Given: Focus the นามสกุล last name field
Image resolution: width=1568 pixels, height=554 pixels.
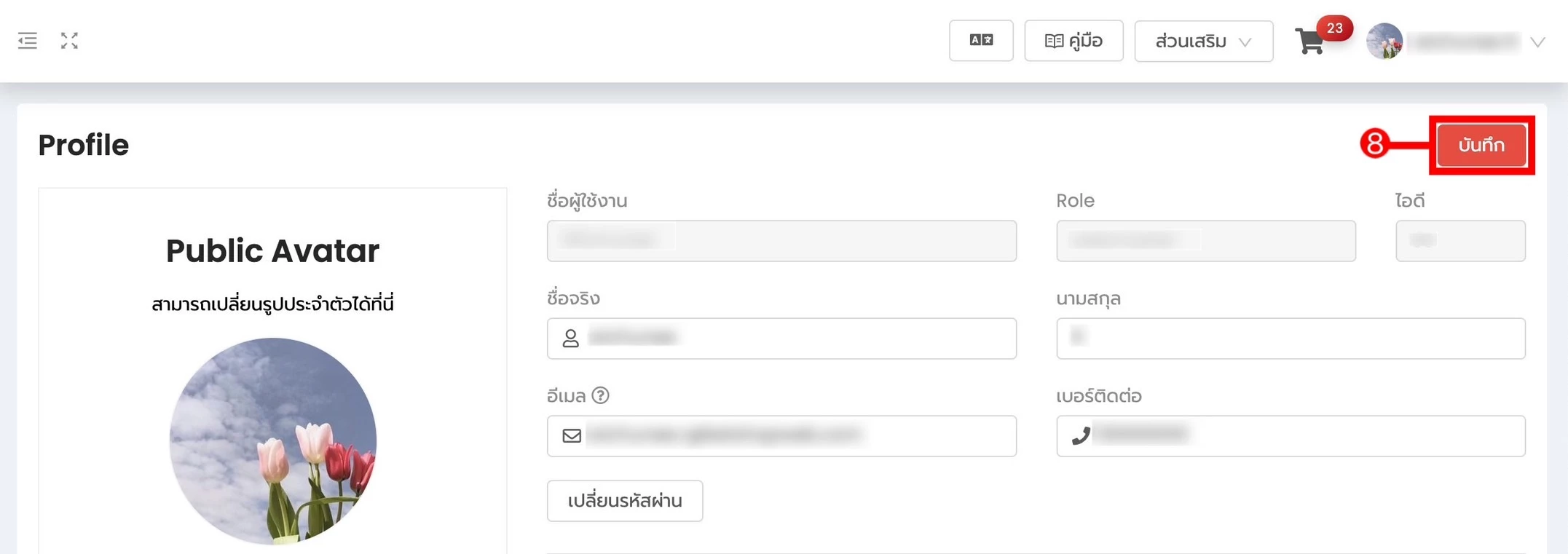Looking at the screenshot, I should (x=1291, y=339).
